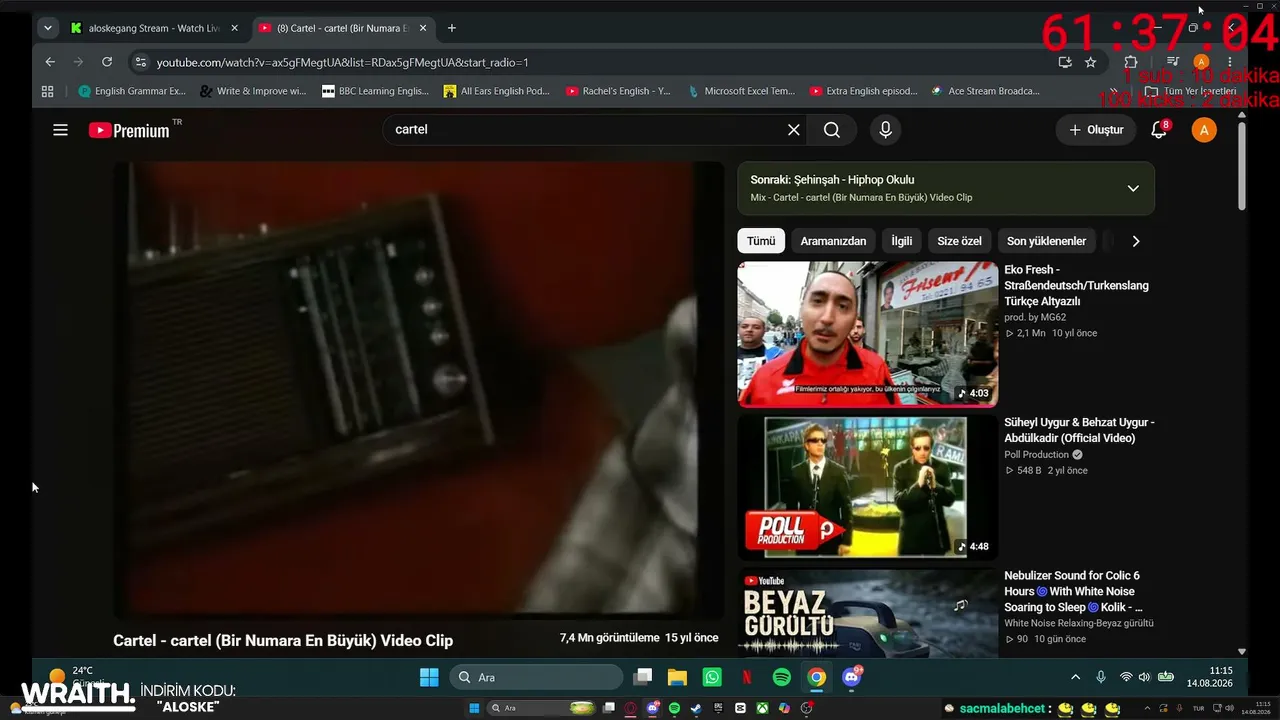Open Nebulizer Sound for Colic video title
Screen dimensions: 1280x720
pyautogui.click(x=1073, y=591)
